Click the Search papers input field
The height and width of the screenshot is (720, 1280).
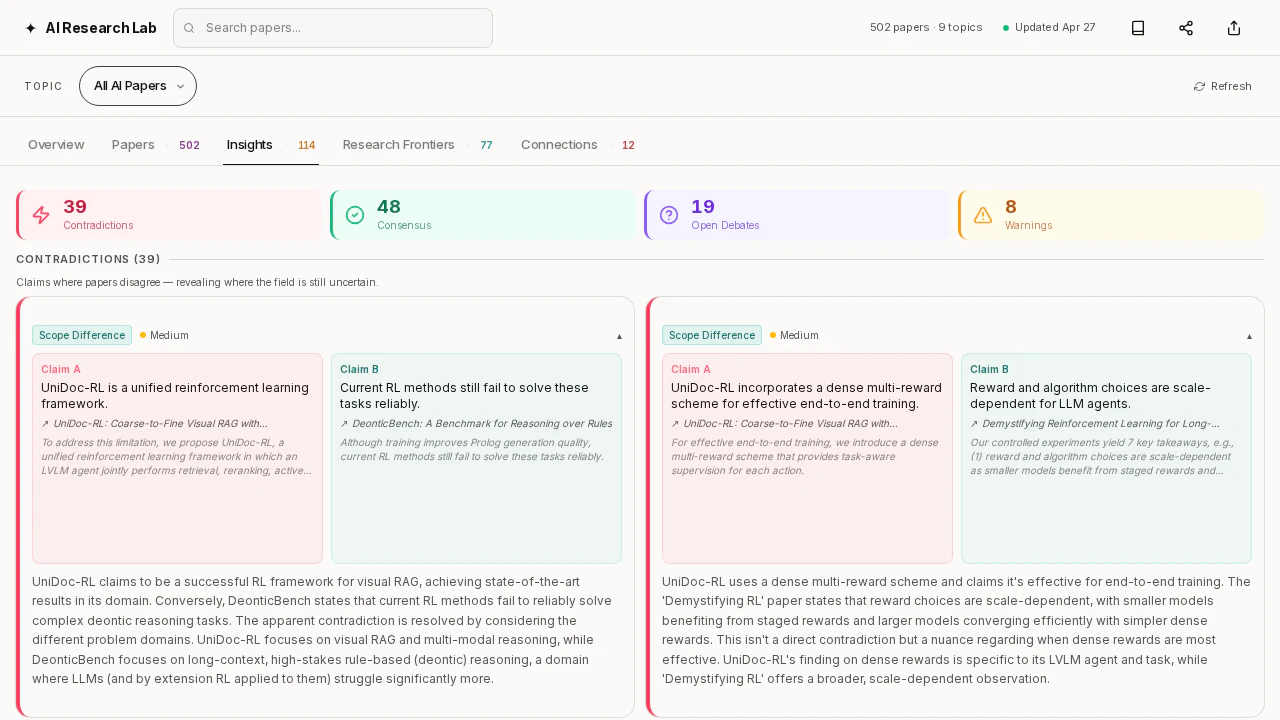[x=333, y=28]
